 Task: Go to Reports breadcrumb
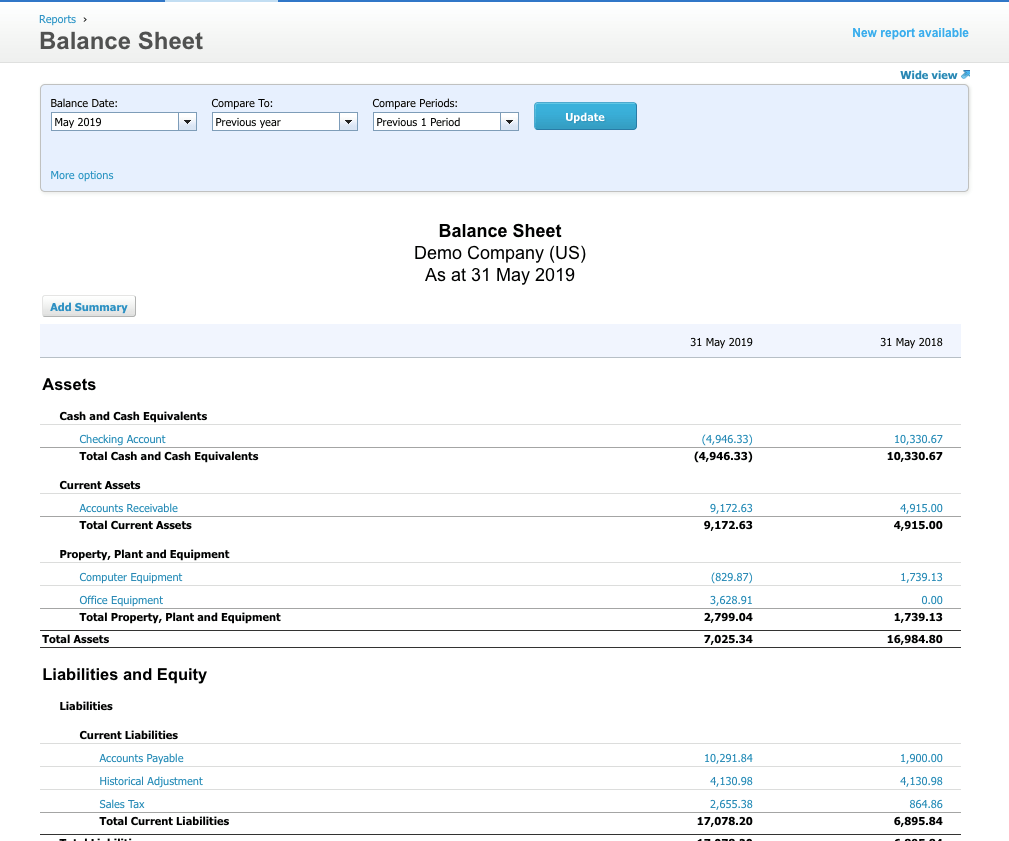point(57,19)
